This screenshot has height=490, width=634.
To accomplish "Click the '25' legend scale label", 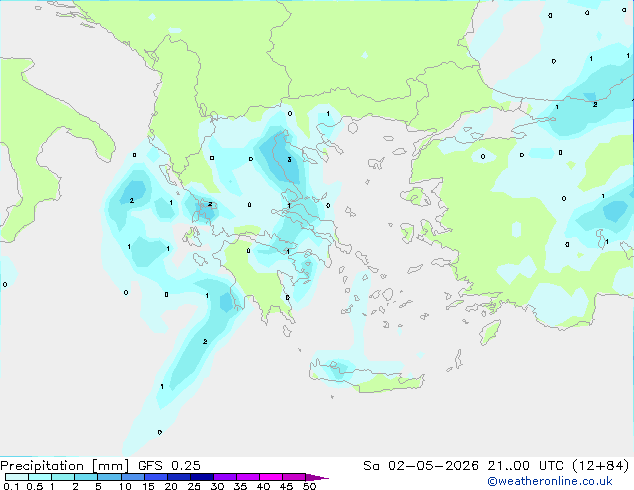I will [194, 486].
